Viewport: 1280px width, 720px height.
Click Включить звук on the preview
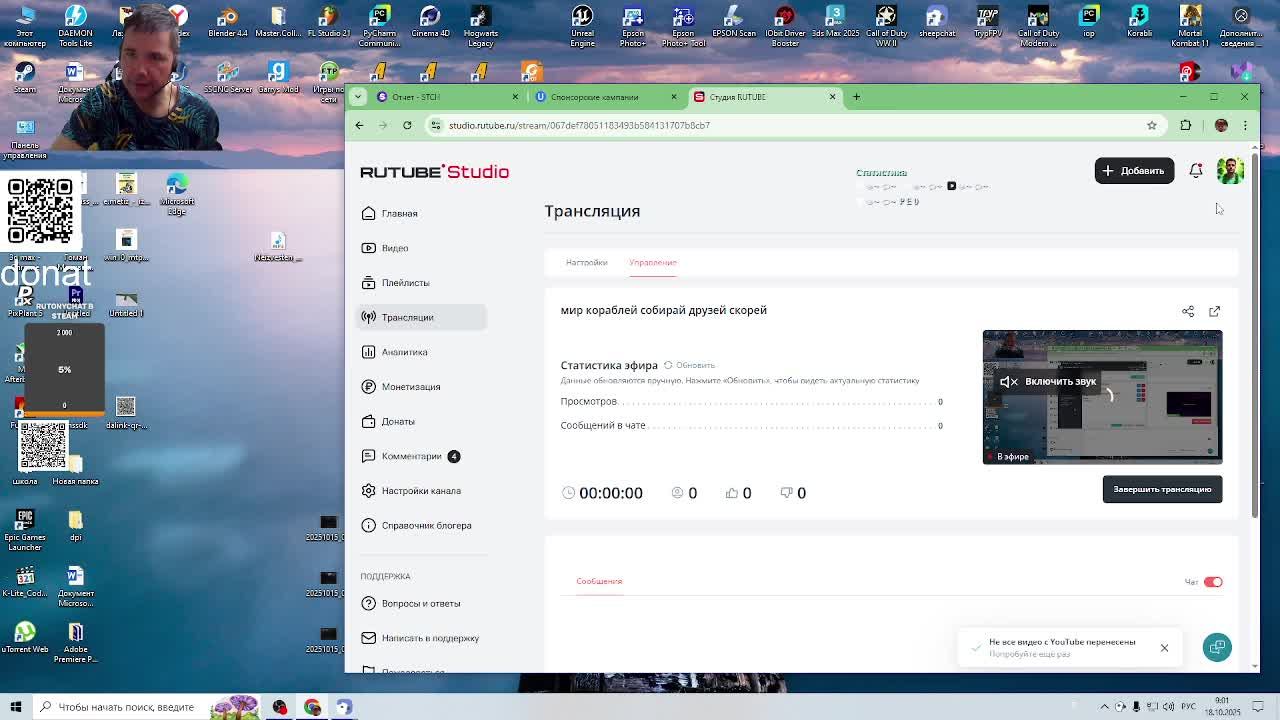[x=1048, y=381]
